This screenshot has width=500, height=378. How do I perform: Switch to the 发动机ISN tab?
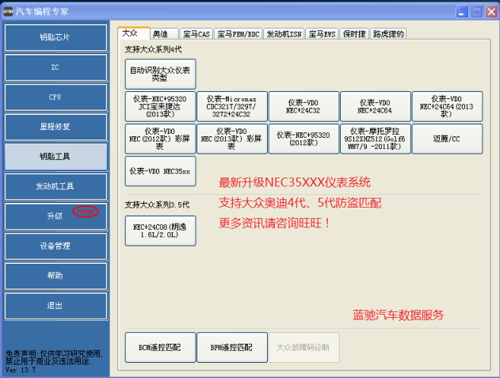pos(284,34)
